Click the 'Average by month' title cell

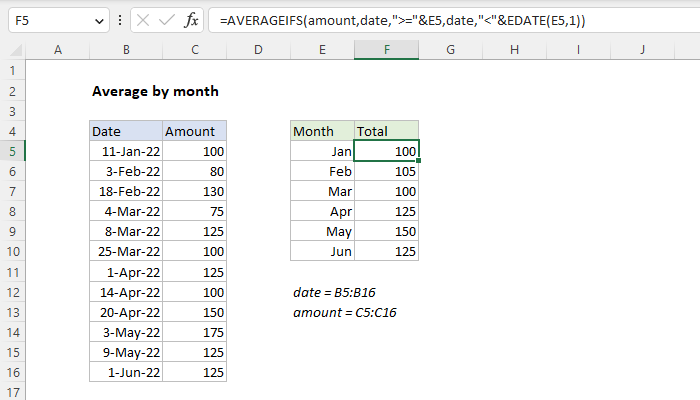[x=155, y=92]
